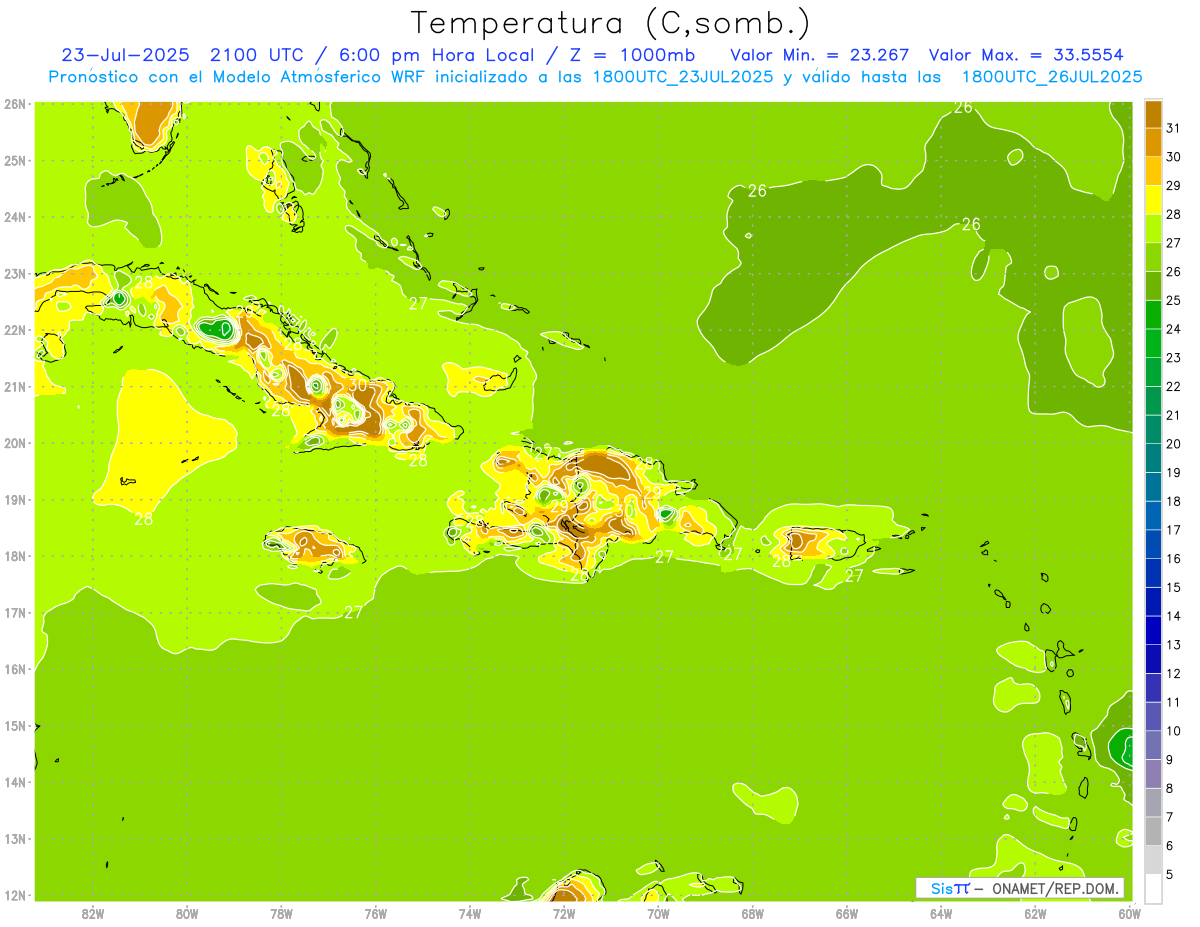Screen dimensions: 1200x927
Task: Click the color scale label '10'
Action: coord(1174,730)
